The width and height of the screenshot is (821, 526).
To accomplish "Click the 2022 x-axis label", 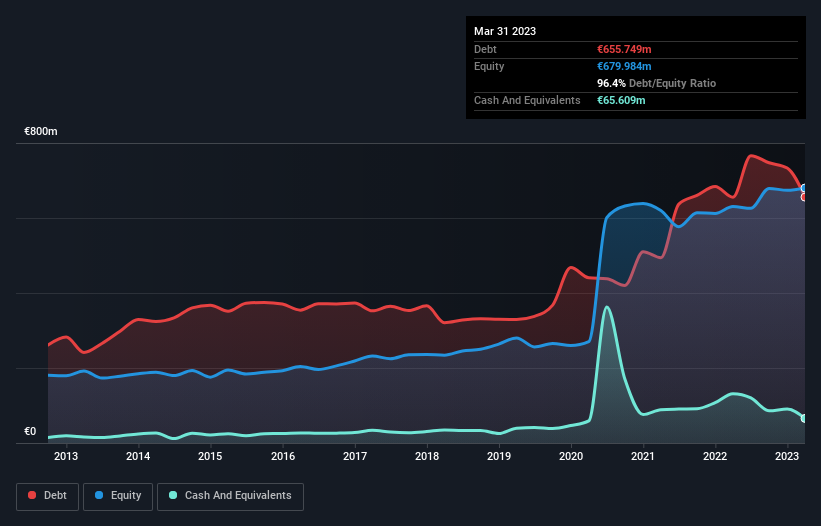I will point(715,456).
